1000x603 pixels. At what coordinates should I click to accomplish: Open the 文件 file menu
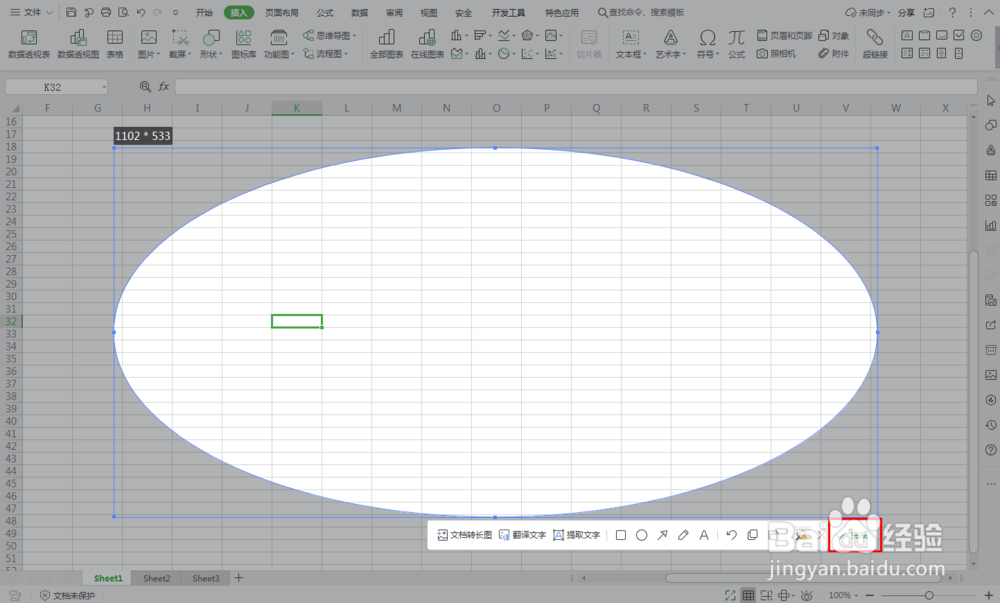point(31,12)
